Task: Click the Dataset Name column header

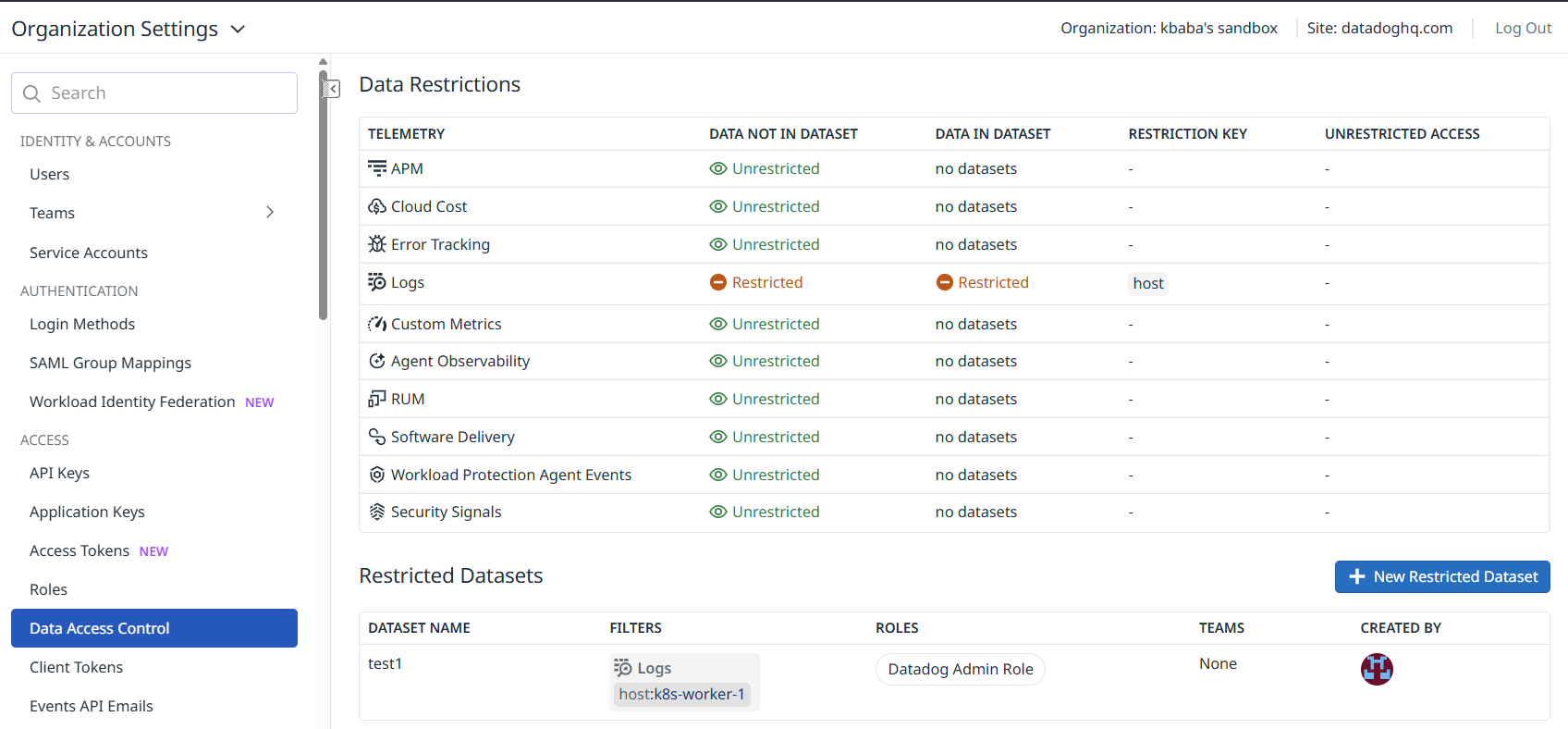Action: click(x=419, y=628)
